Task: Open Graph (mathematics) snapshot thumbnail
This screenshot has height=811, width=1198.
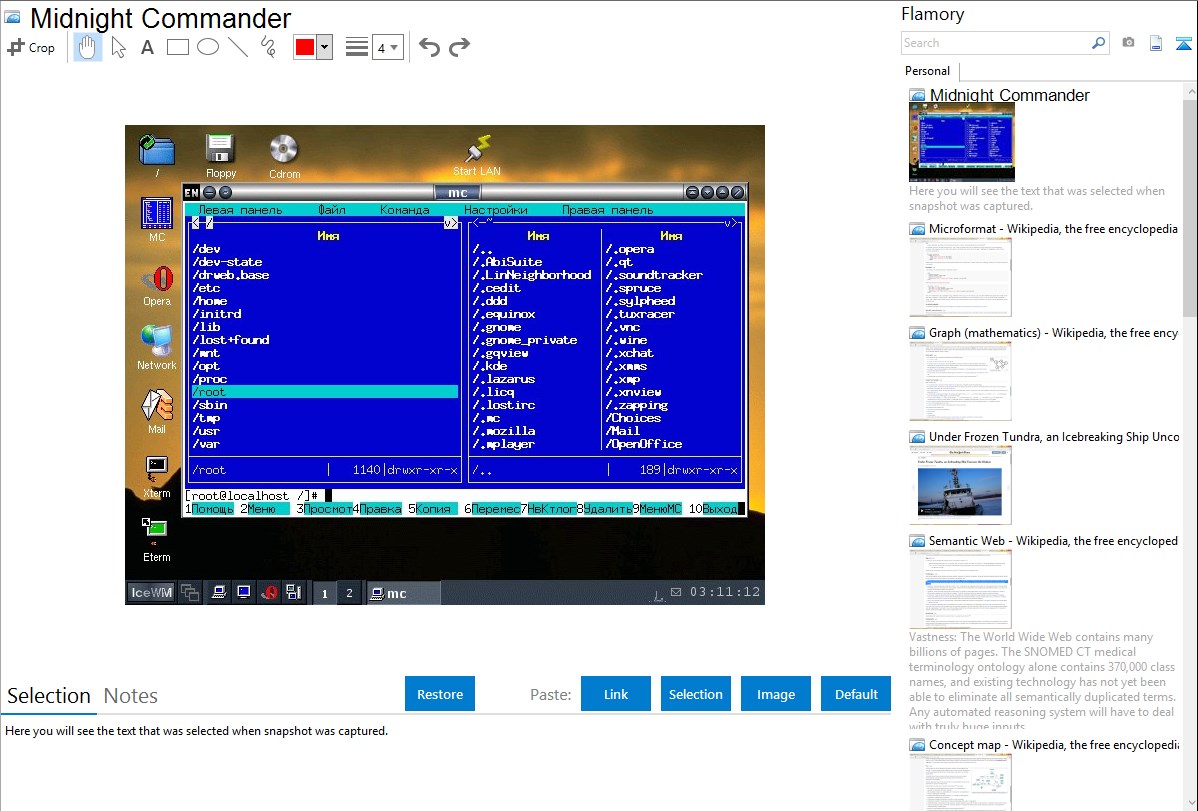Action: [960, 381]
